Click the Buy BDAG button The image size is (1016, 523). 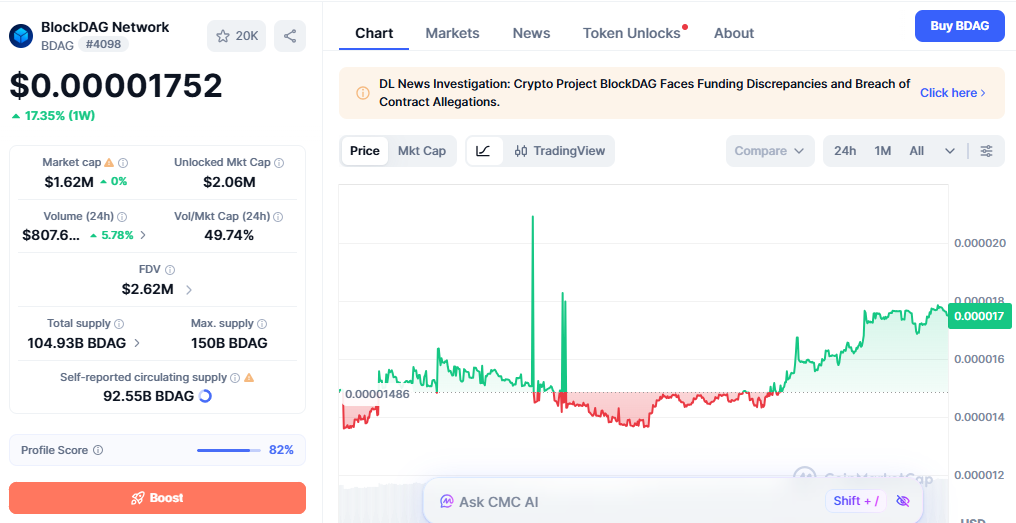coord(960,26)
